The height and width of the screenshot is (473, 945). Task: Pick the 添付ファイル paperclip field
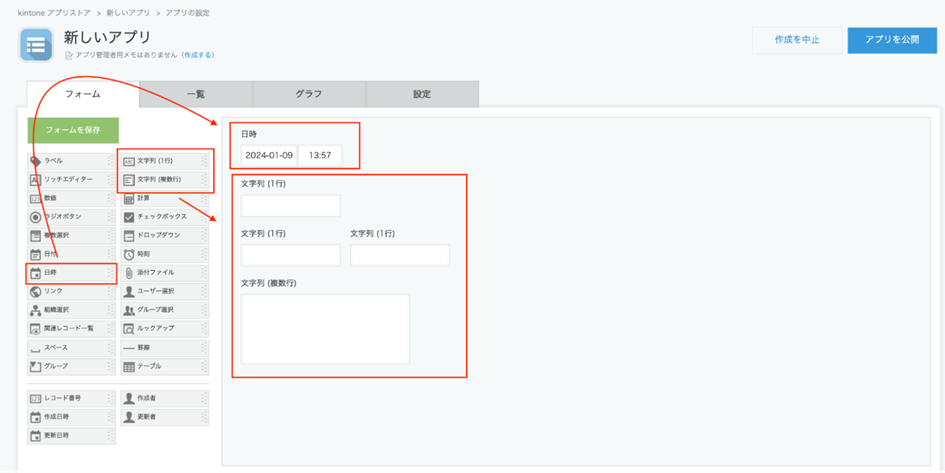pyautogui.click(x=129, y=272)
